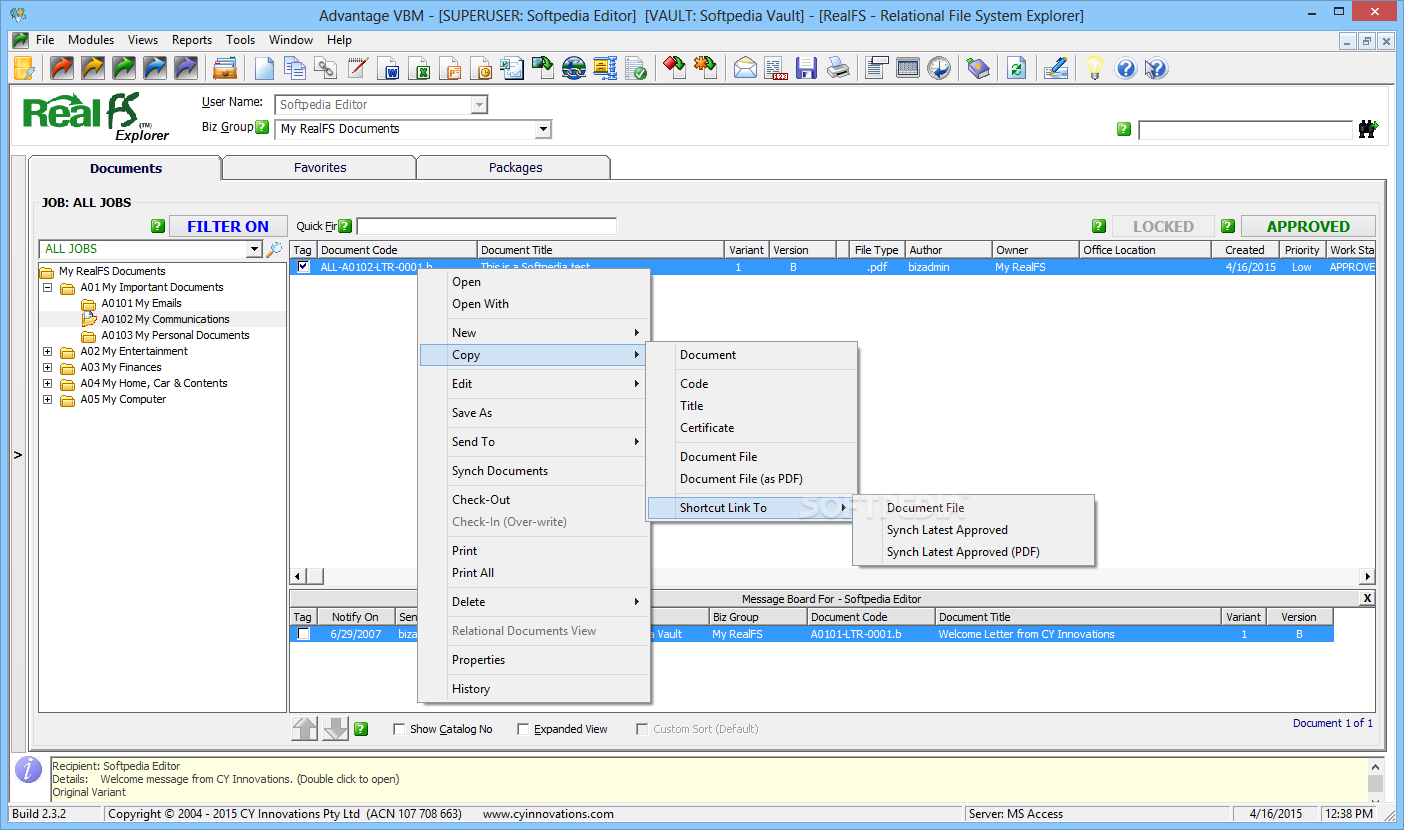Untick the tag checkbox for ALL-A0102-LTR-0001.b
This screenshot has width=1404, height=830.
click(303, 267)
